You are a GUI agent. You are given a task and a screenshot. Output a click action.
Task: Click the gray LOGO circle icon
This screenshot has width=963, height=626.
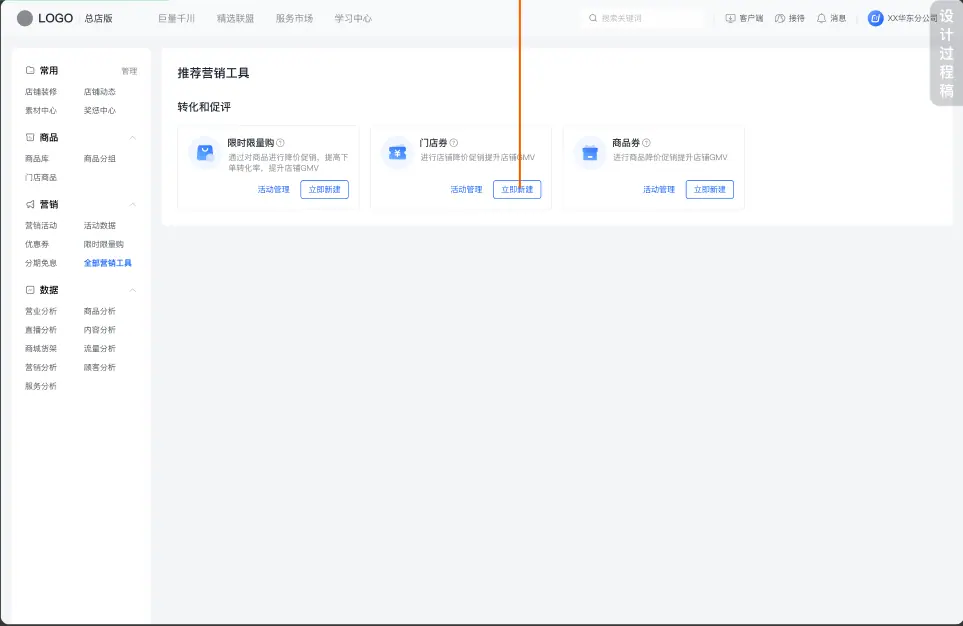(x=25, y=18)
